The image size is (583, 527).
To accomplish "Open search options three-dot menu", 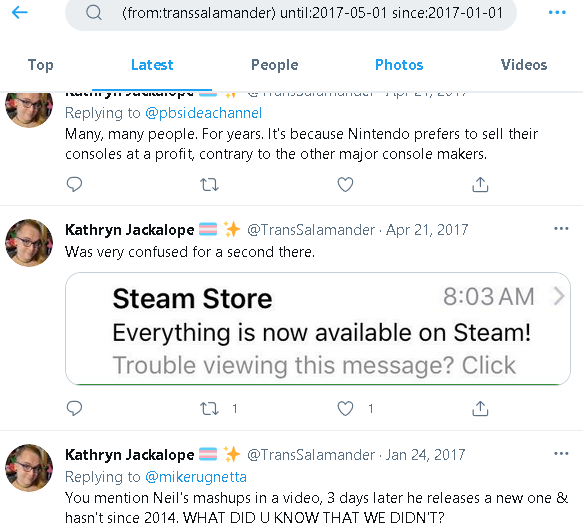I will tap(557, 13).
